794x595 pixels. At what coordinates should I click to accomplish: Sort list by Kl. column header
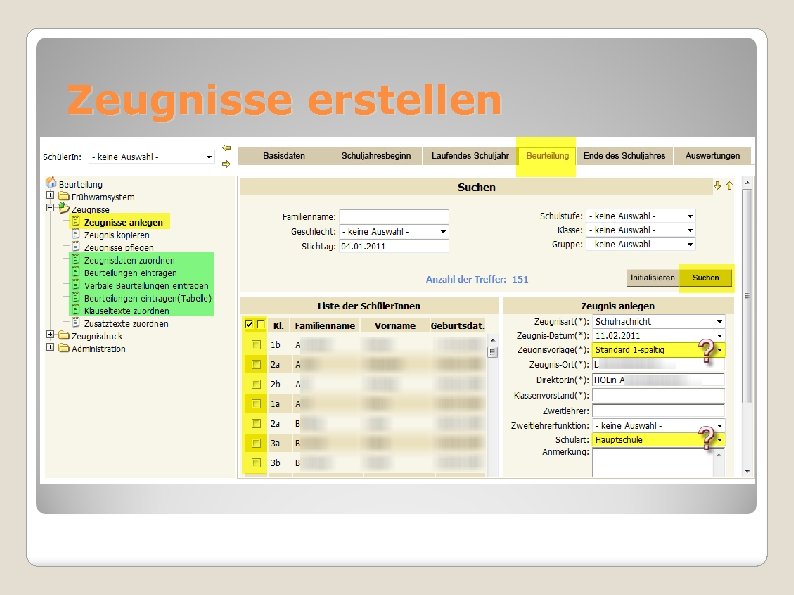pyautogui.click(x=278, y=326)
